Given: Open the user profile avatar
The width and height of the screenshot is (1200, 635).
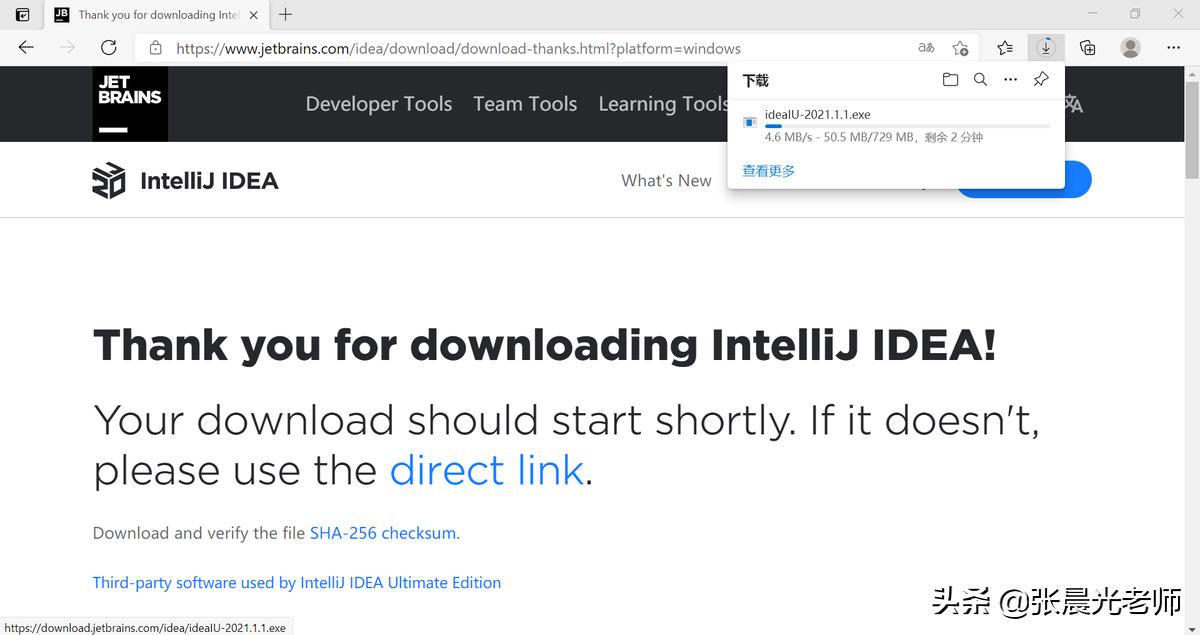Looking at the screenshot, I should point(1131,47).
